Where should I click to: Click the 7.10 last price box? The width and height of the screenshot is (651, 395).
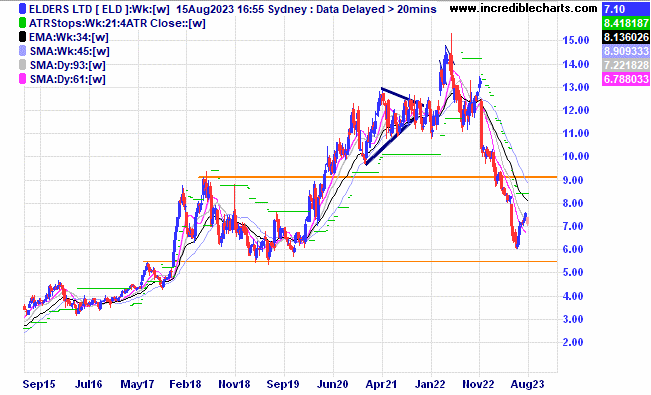[626, 9]
